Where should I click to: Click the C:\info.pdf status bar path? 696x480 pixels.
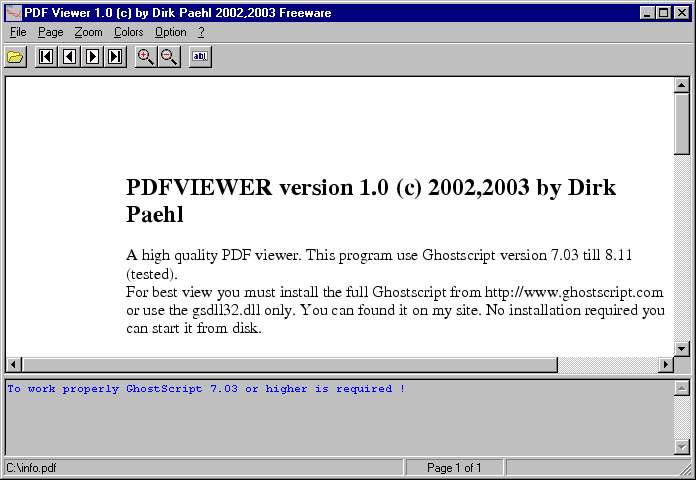[32, 468]
